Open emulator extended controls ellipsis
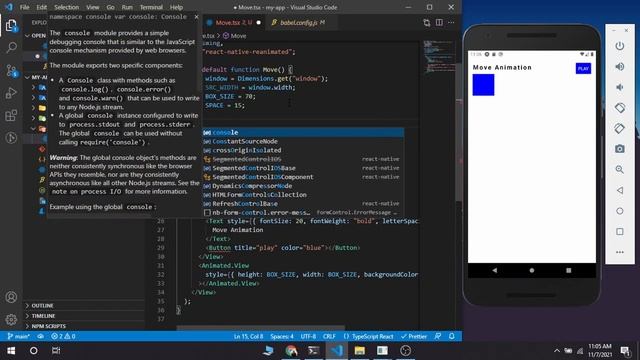 point(620,252)
